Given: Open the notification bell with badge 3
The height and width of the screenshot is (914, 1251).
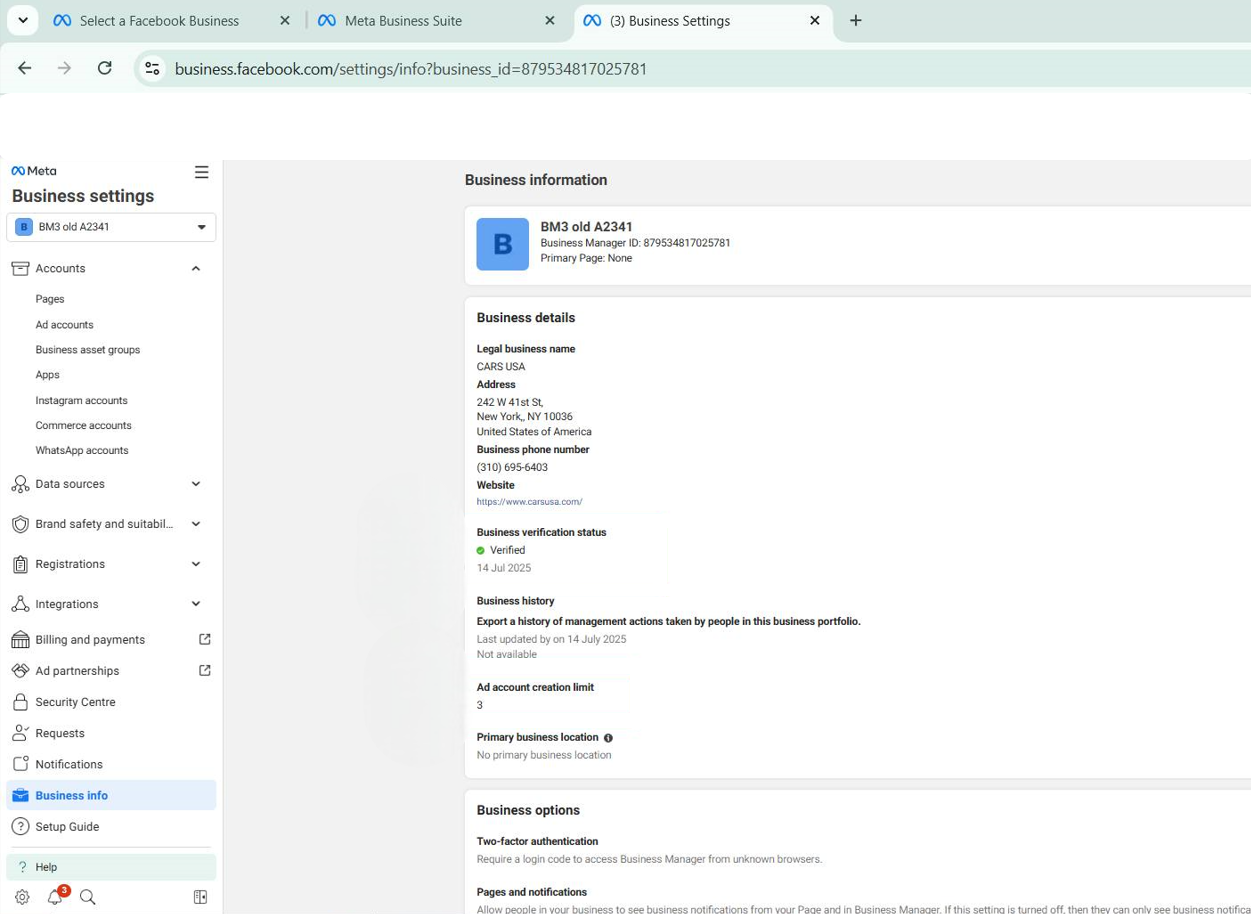Looking at the screenshot, I should 55,897.
